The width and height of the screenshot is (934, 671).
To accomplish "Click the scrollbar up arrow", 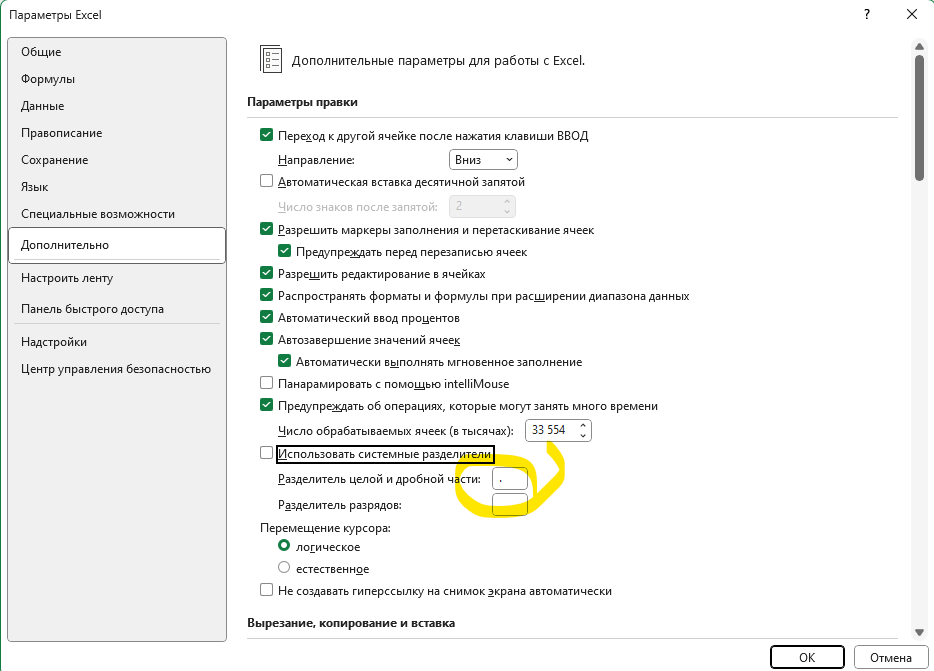I will 920,47.
